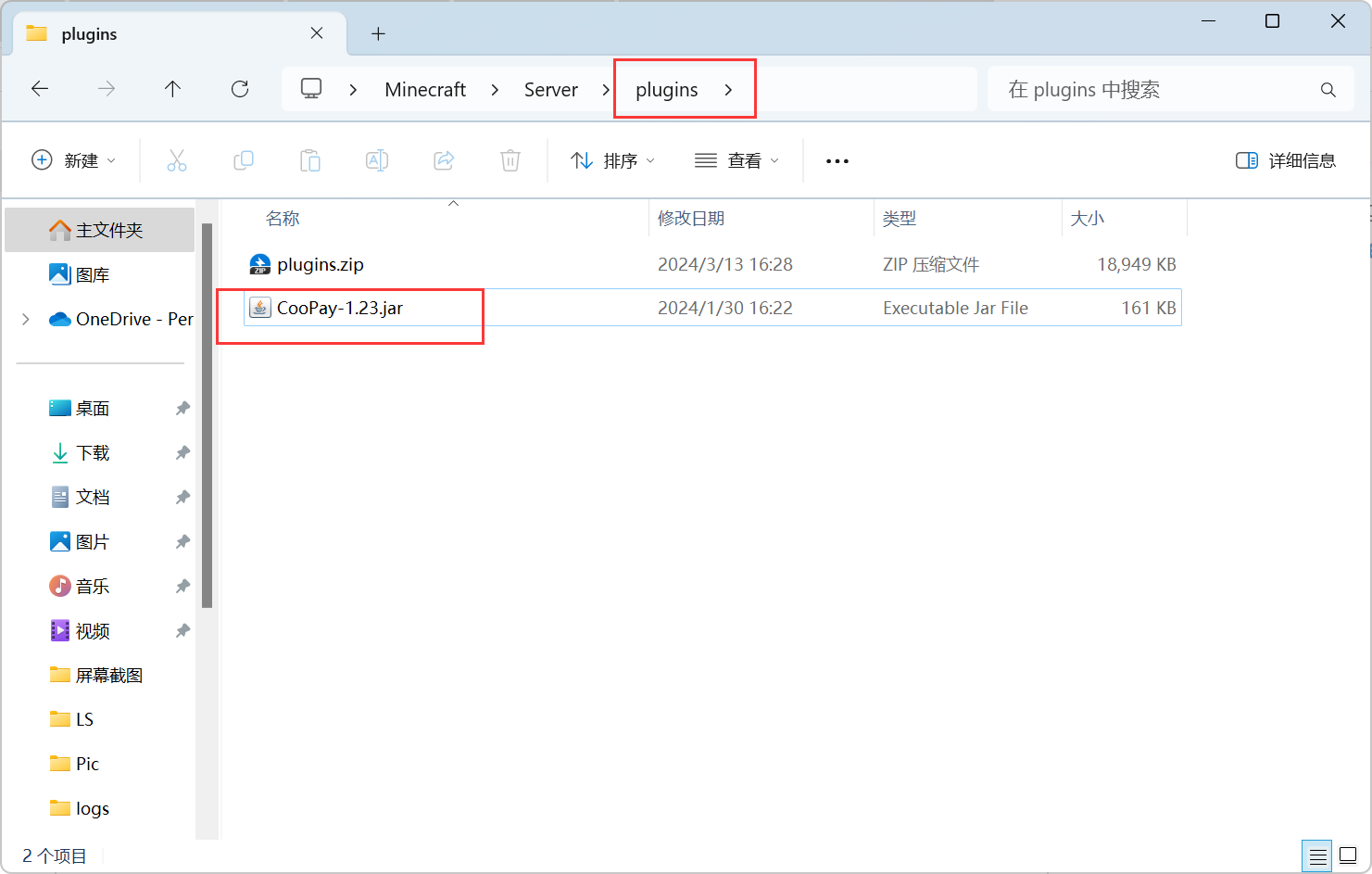This screenshot has width=1372, height=874.
Task: Click the pin icon beside 视频
Action: pos(183,630)
